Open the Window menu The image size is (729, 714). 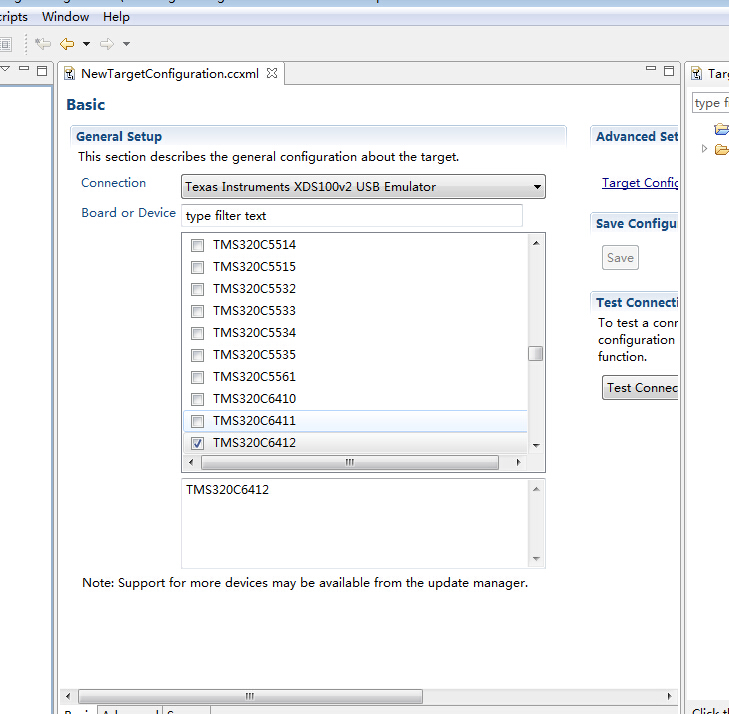click(x=66, y=17)
